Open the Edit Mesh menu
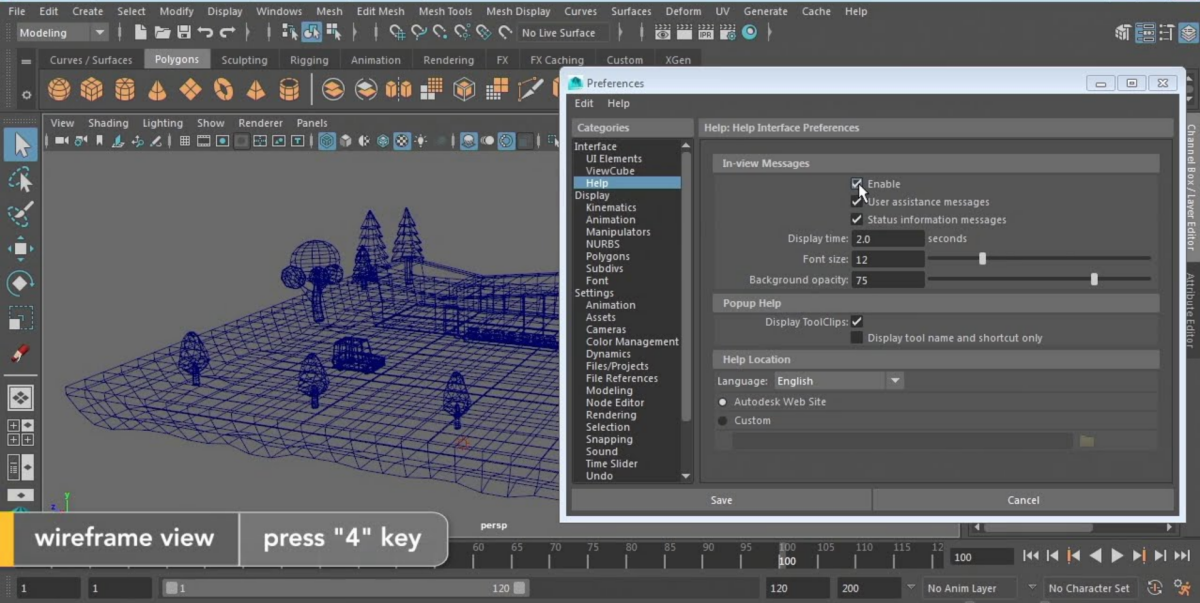Image resolution: width=1200 pixels, height=603 pixels. pos(380,11)
